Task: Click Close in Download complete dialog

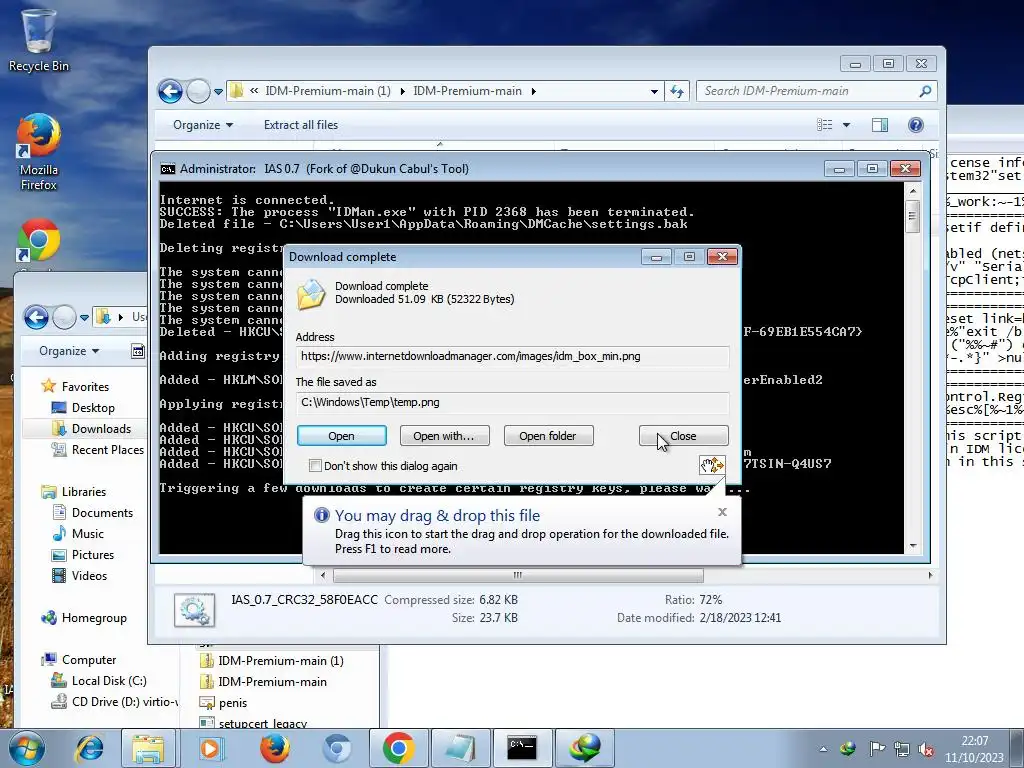Action: pos(683,436)
